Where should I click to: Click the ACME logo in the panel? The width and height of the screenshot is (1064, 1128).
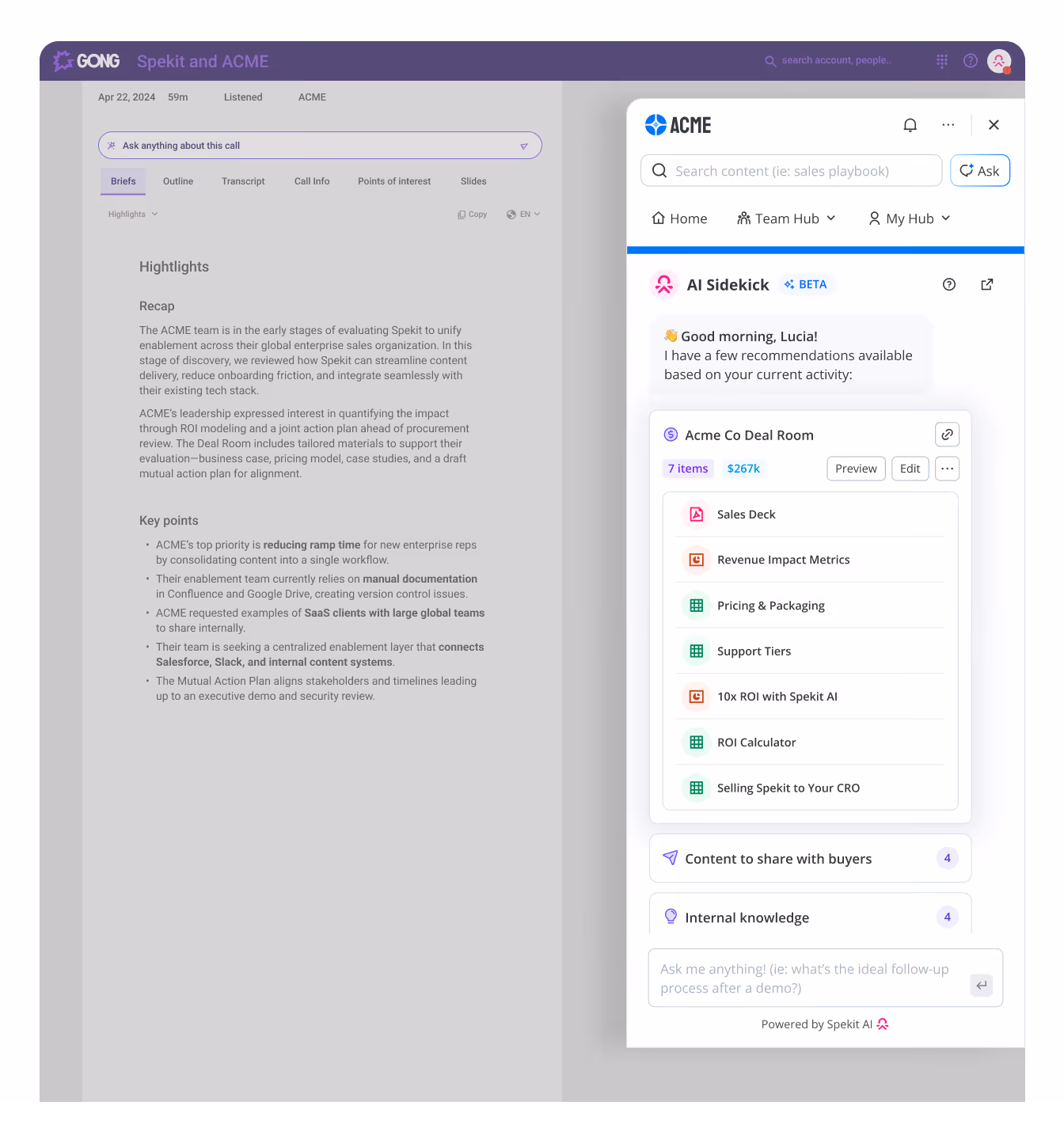(678, 125)
